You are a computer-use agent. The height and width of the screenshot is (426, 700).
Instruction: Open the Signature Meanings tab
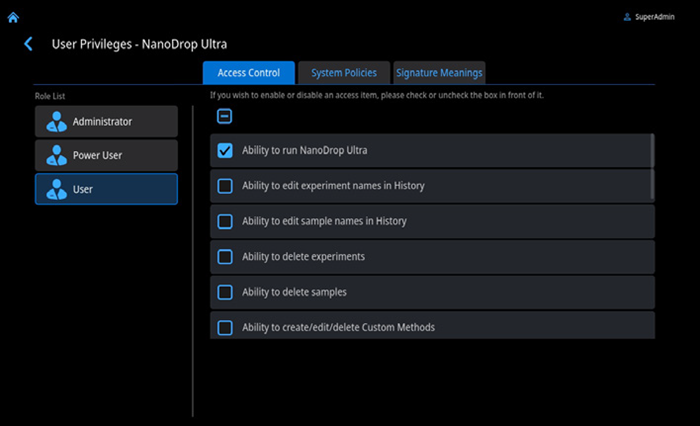[439, 73]
